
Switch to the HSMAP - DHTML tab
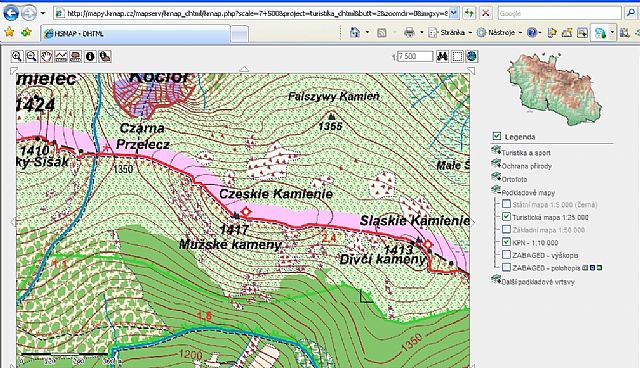136,34
